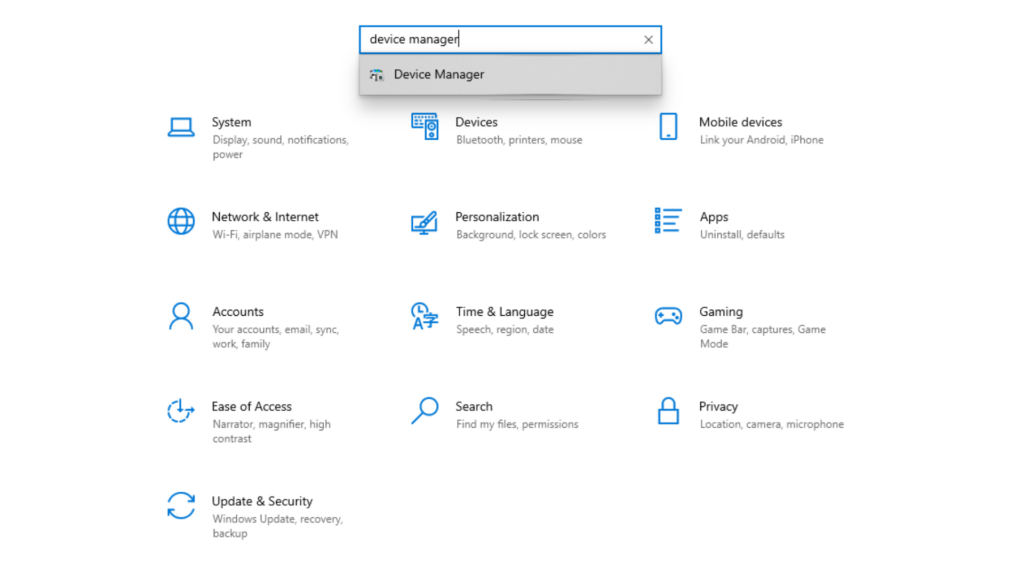The height and width of the screenshot is (576, 1024).
Task: Choose Device Manager from search suggestions
Action: pos(439,75)
